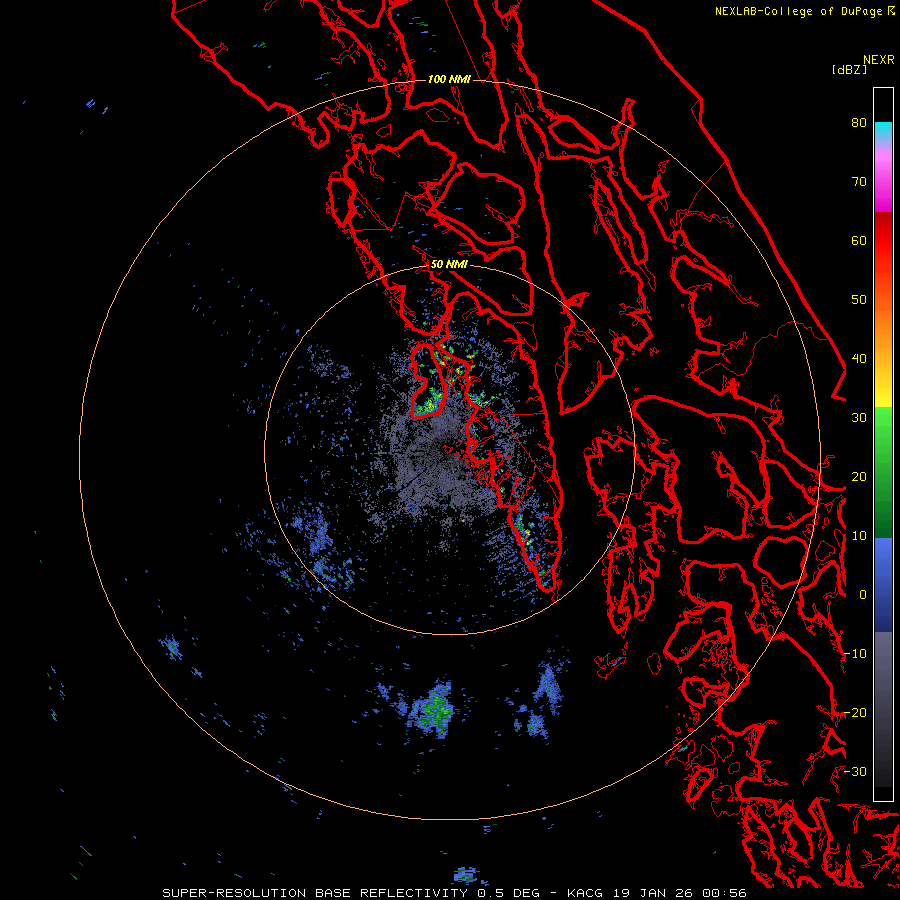Select the 40 dBZ scale value

coord(859,359)
